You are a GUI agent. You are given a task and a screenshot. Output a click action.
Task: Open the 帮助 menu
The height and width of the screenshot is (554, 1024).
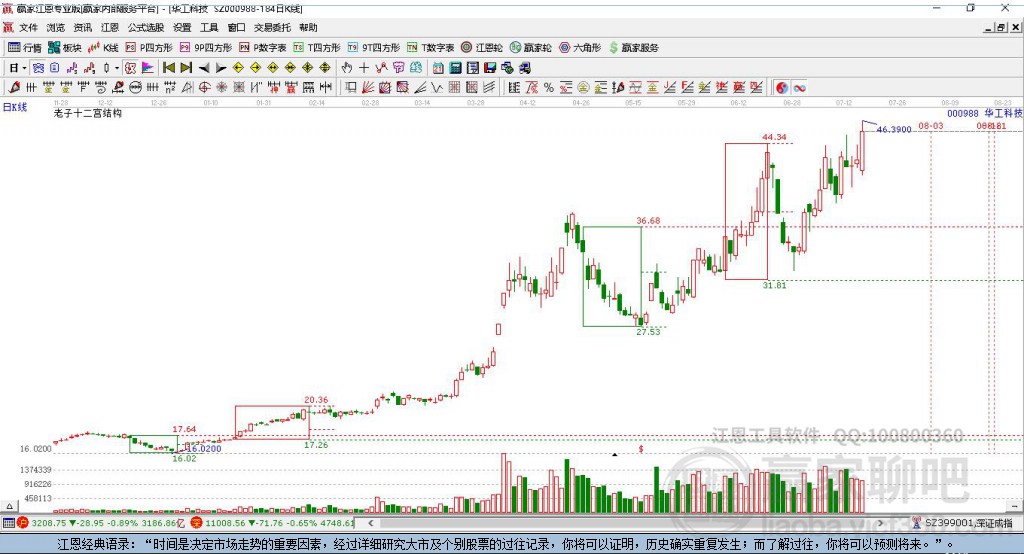coord(308,27)
